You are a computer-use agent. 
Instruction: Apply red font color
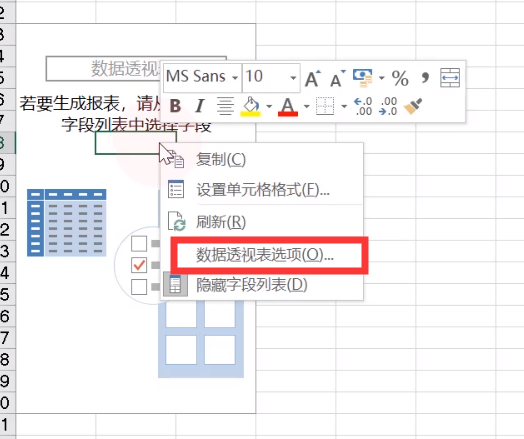(288, 106)
